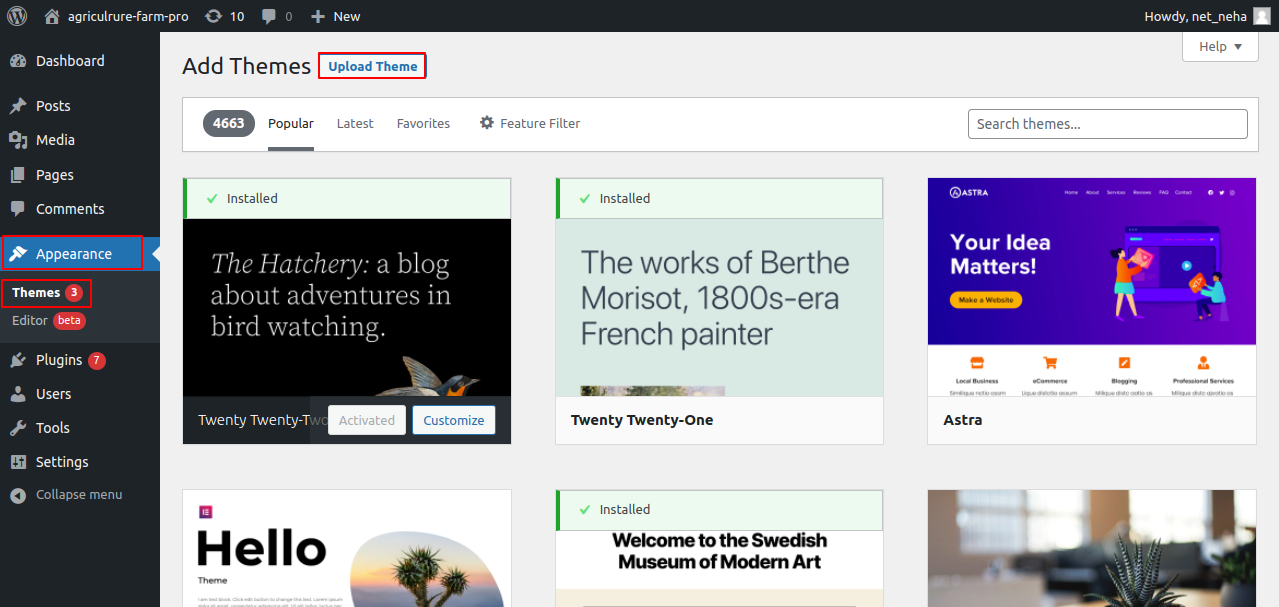Open the updates icon showing 10
The height and width of the screenshot is (607, 1279).
[224, 16]
